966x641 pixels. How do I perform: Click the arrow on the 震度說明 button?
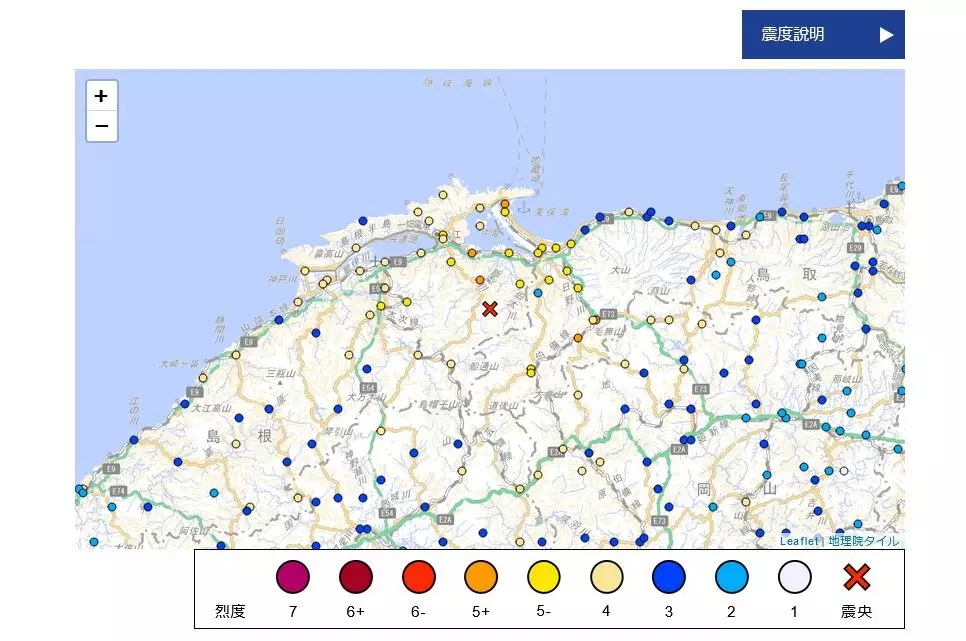[x=886, y=35]
